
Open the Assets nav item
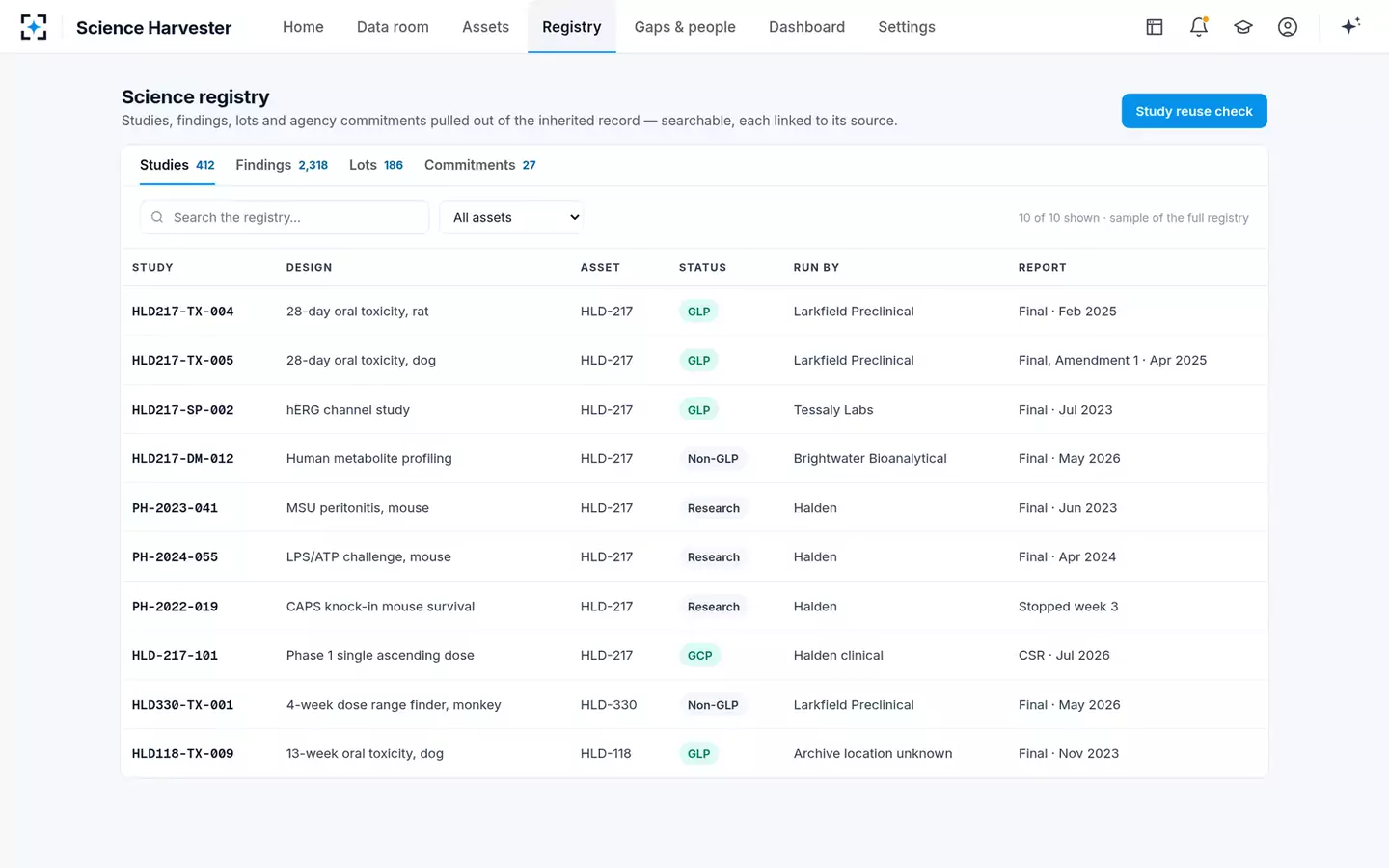[x=485, y=27]
